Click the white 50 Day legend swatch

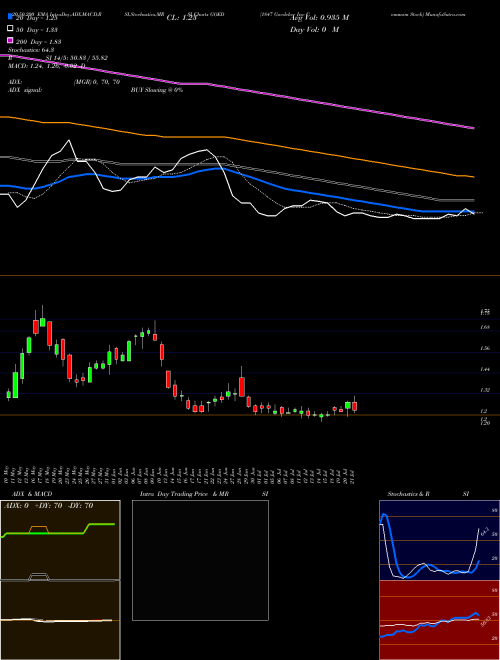11,29
